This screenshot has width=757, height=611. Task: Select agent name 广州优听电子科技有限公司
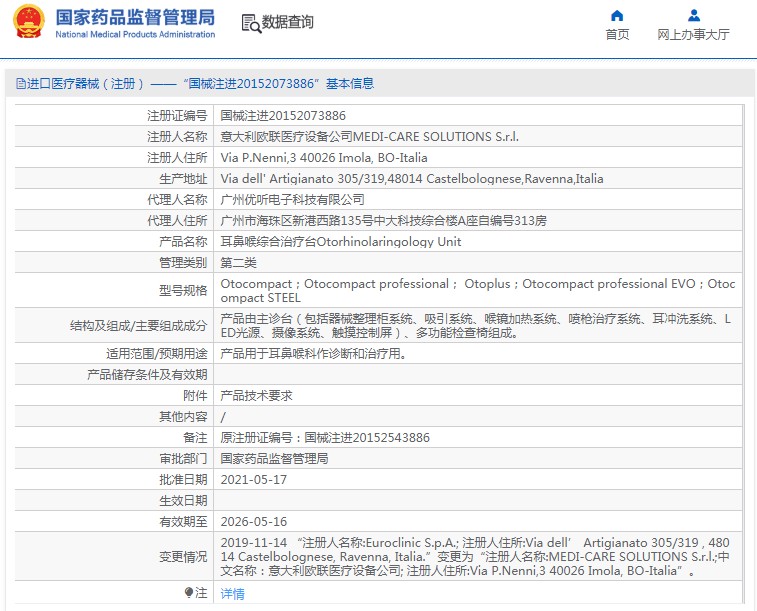pos(292,199)
